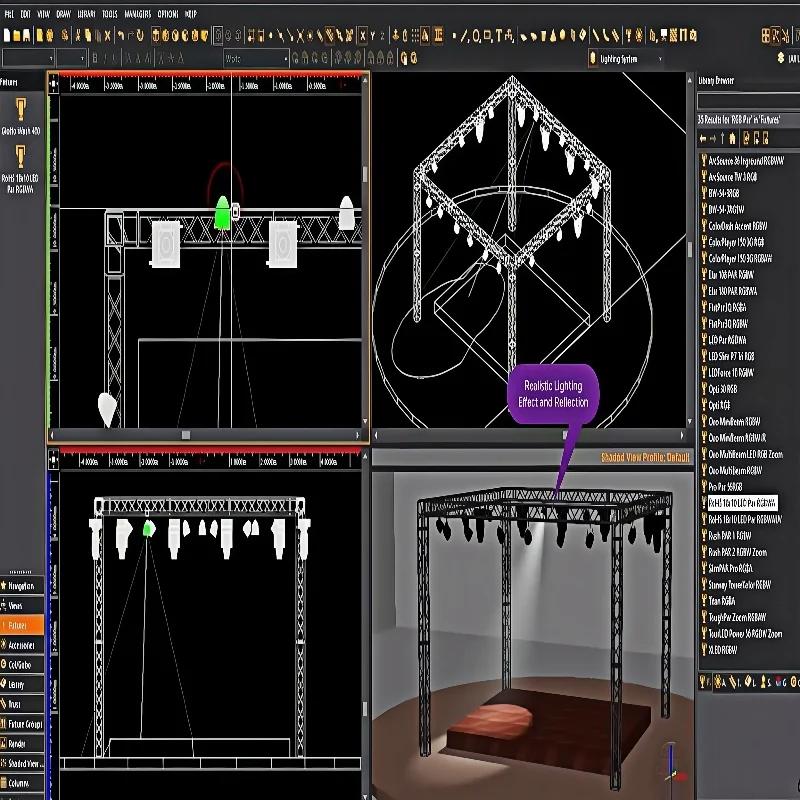
Task: Switch to the Fixtures tab
Action: (22, 626)
